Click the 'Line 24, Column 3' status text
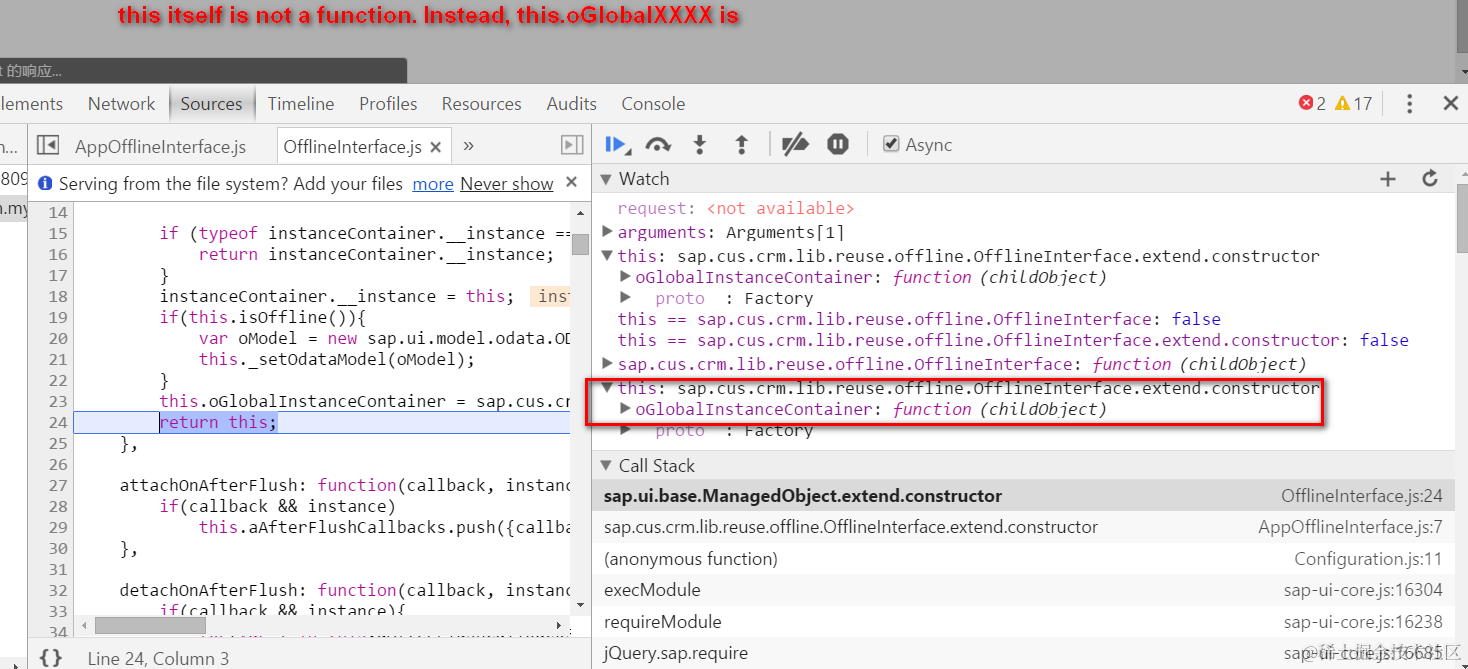This screenshot has width=1468, height=669. coord(158,658)
